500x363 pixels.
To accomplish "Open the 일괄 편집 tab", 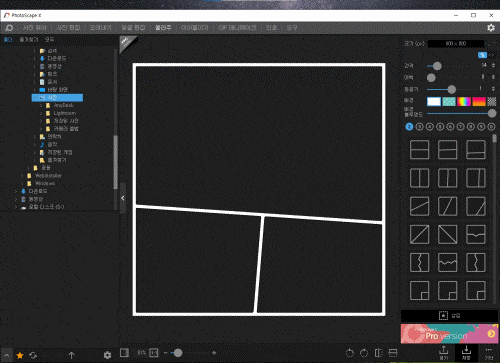I will click(x=133, y=28).
